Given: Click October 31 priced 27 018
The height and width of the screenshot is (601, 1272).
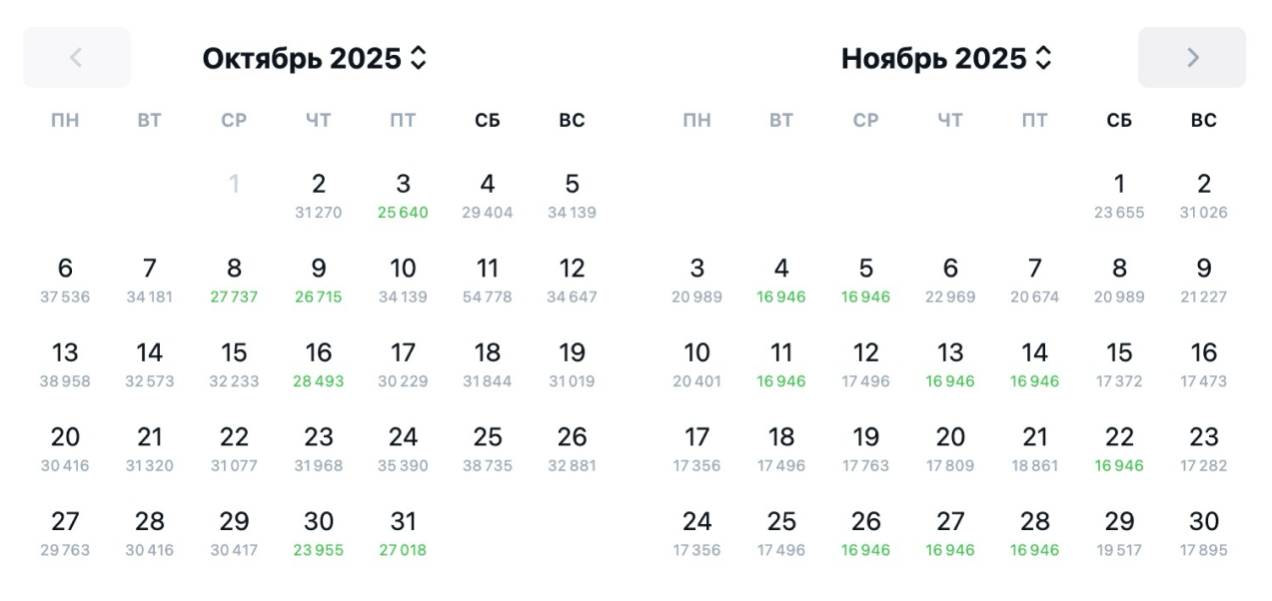Looking at the screenshot, I should click(402, 533).
